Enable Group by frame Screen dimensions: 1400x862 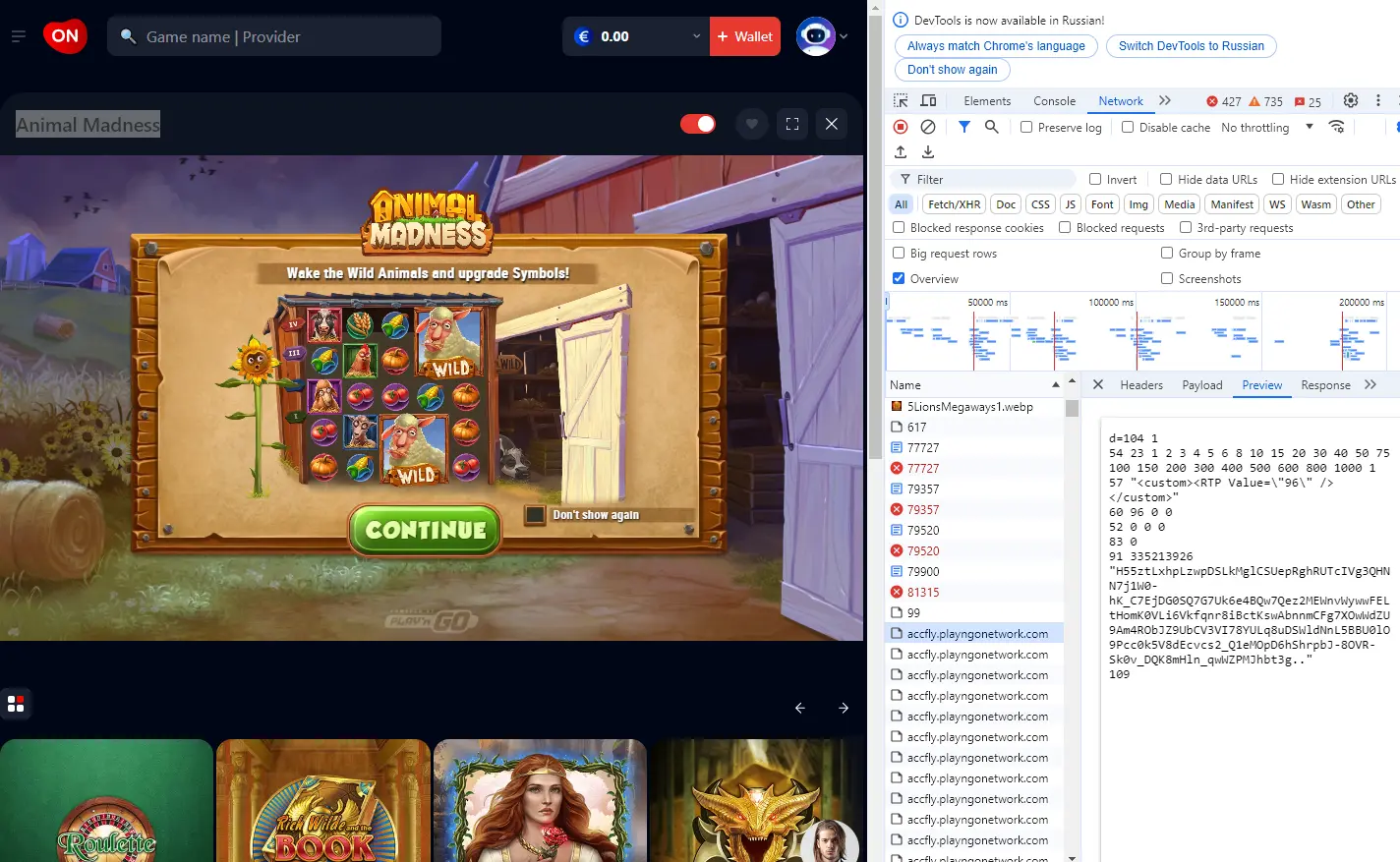[x=1167, y=253]
